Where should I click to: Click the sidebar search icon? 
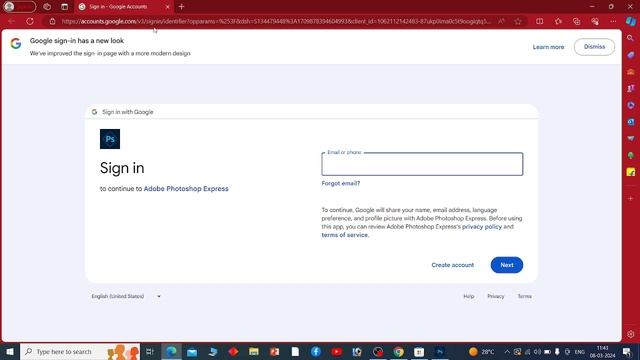click(631, 38)
